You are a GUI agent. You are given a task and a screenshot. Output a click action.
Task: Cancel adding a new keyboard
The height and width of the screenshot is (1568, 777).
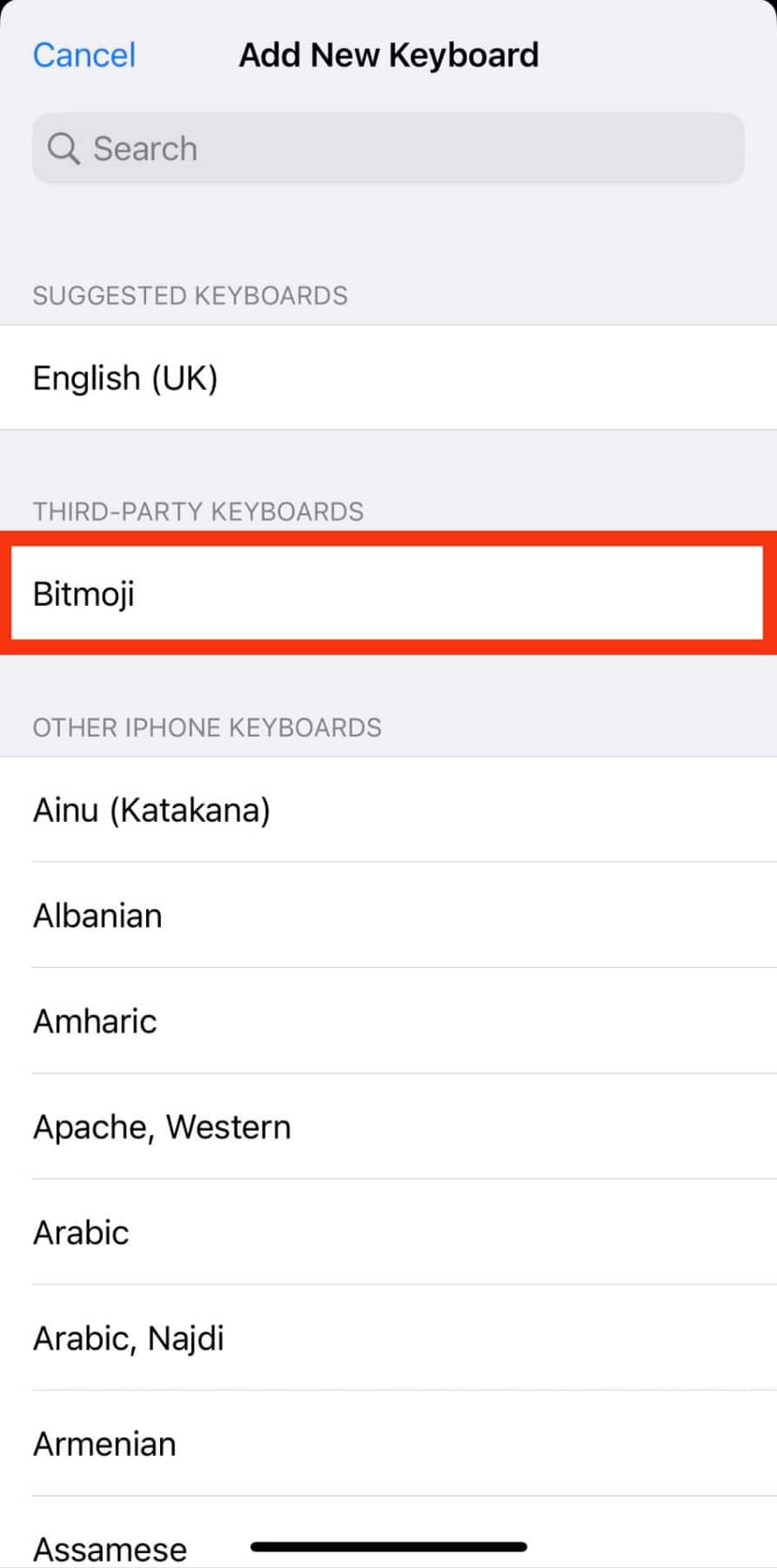pyautogui.click(x=84, y=55)
